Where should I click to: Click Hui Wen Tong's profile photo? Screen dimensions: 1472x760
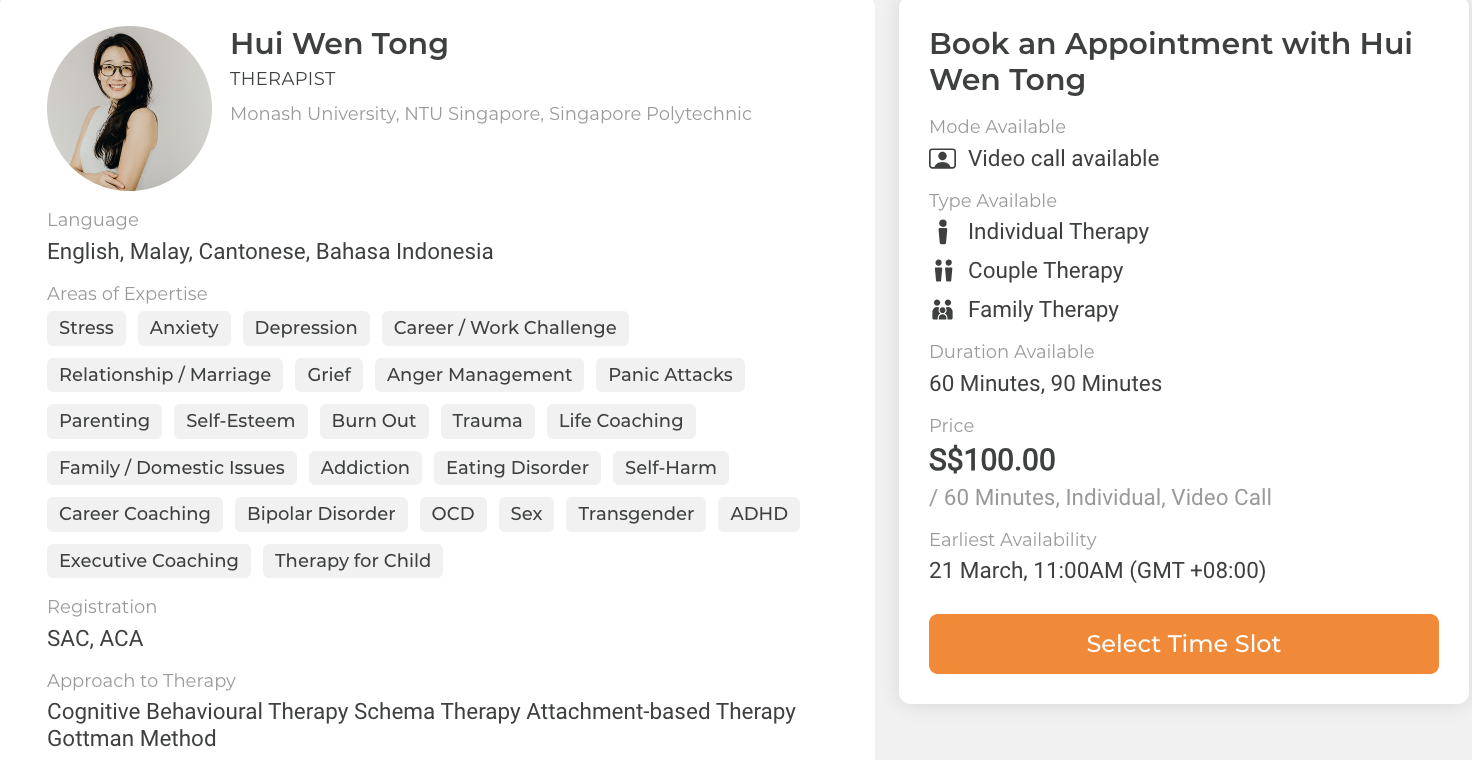[x=129, y=109]
